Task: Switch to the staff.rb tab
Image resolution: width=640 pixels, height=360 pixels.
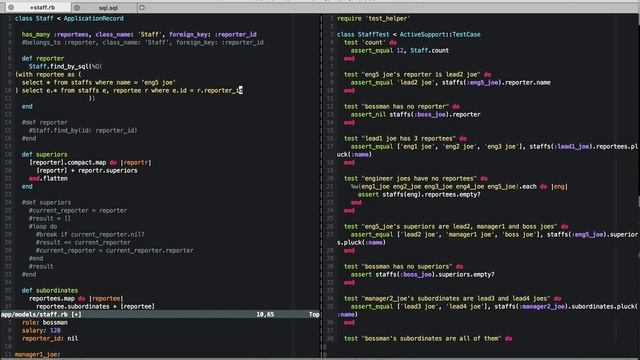Action: (42, 7)
